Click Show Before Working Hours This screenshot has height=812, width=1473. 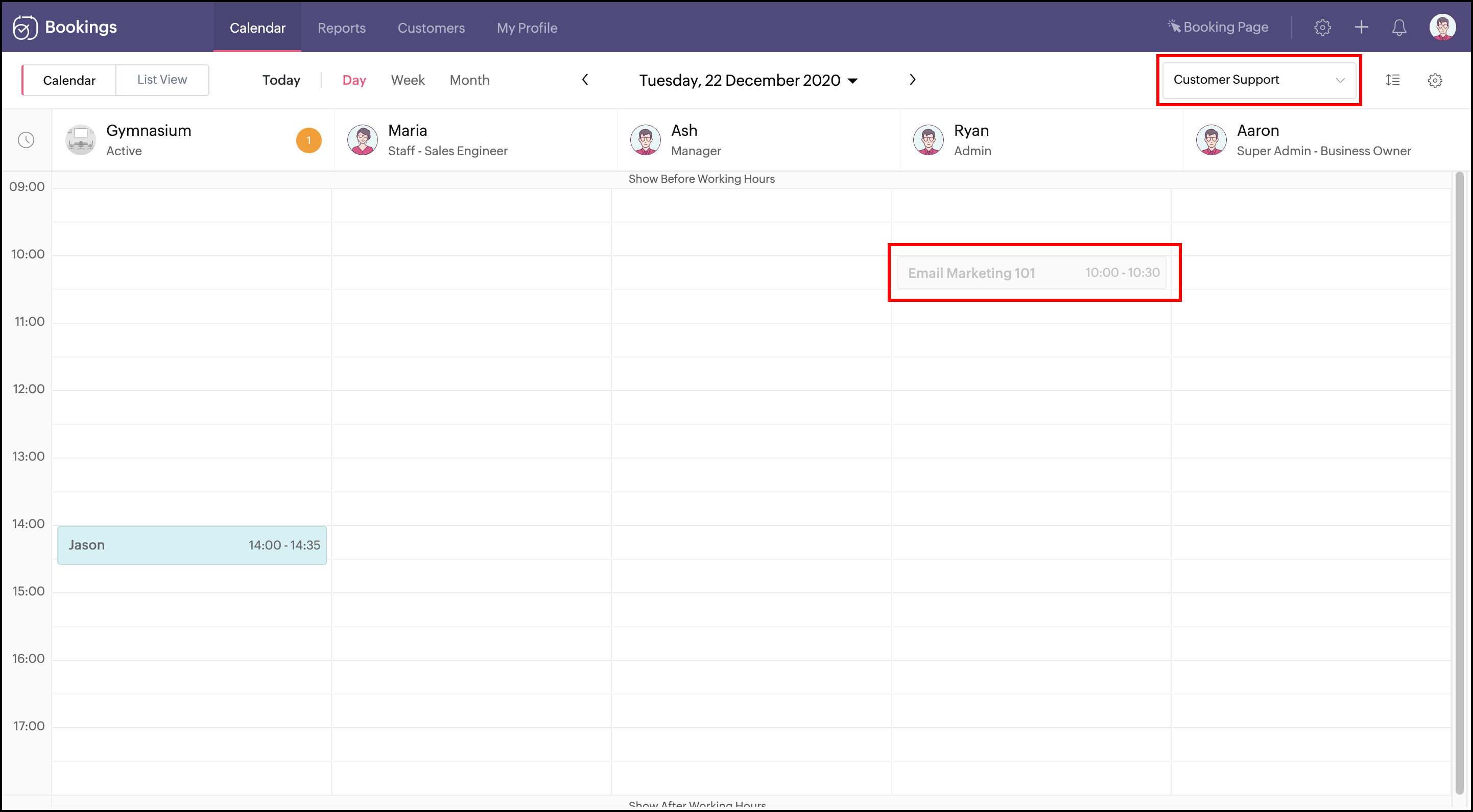click(701, 179)
